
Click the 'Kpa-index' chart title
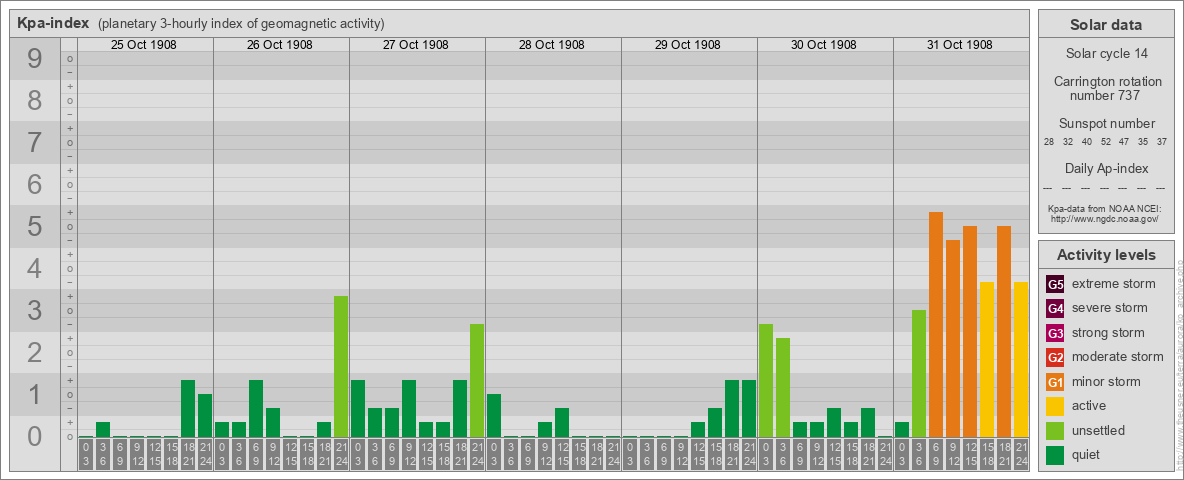click(54, 23)
